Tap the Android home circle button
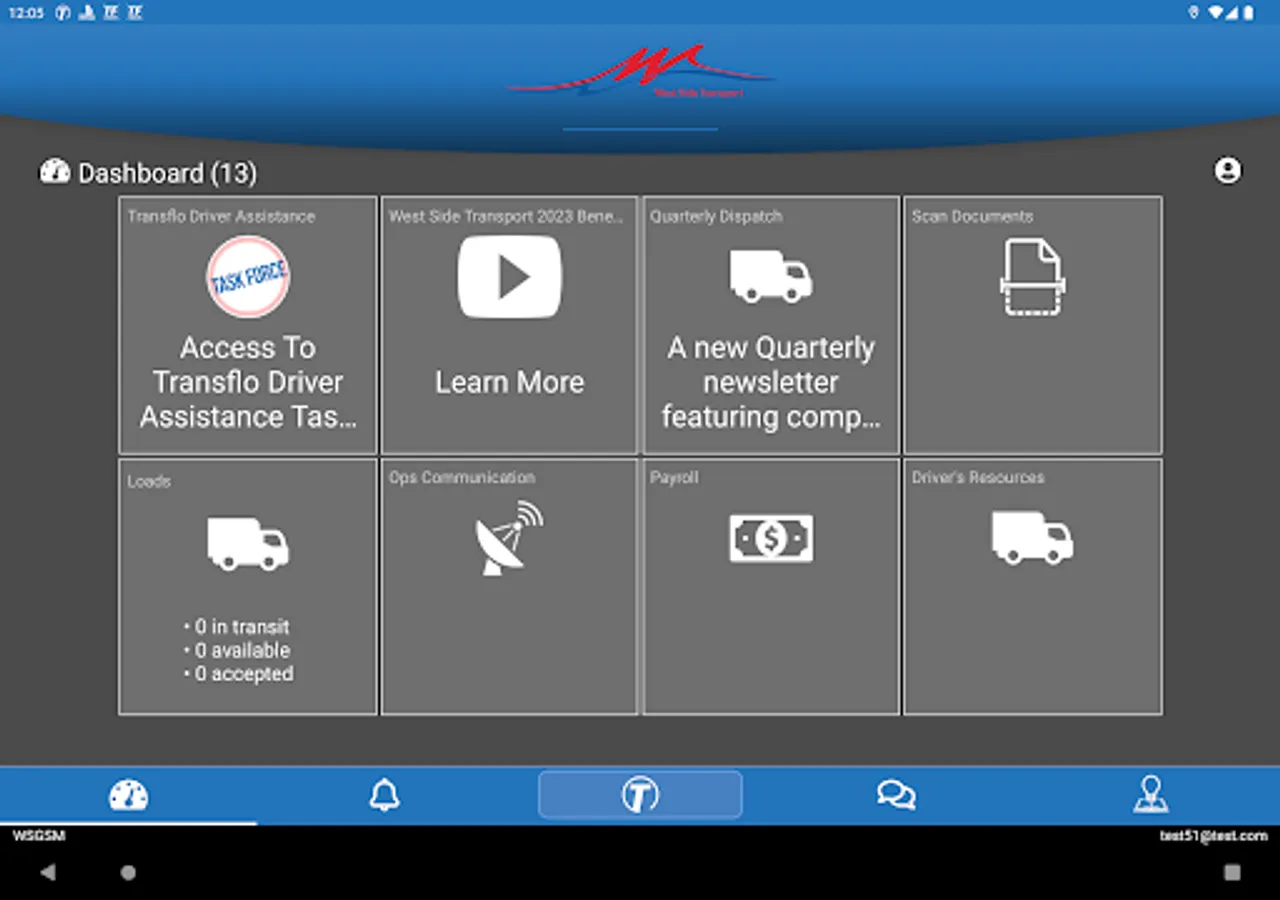The width and height of the screenshot is (1280, 900). pyautogui.click(x=128, y=872)
